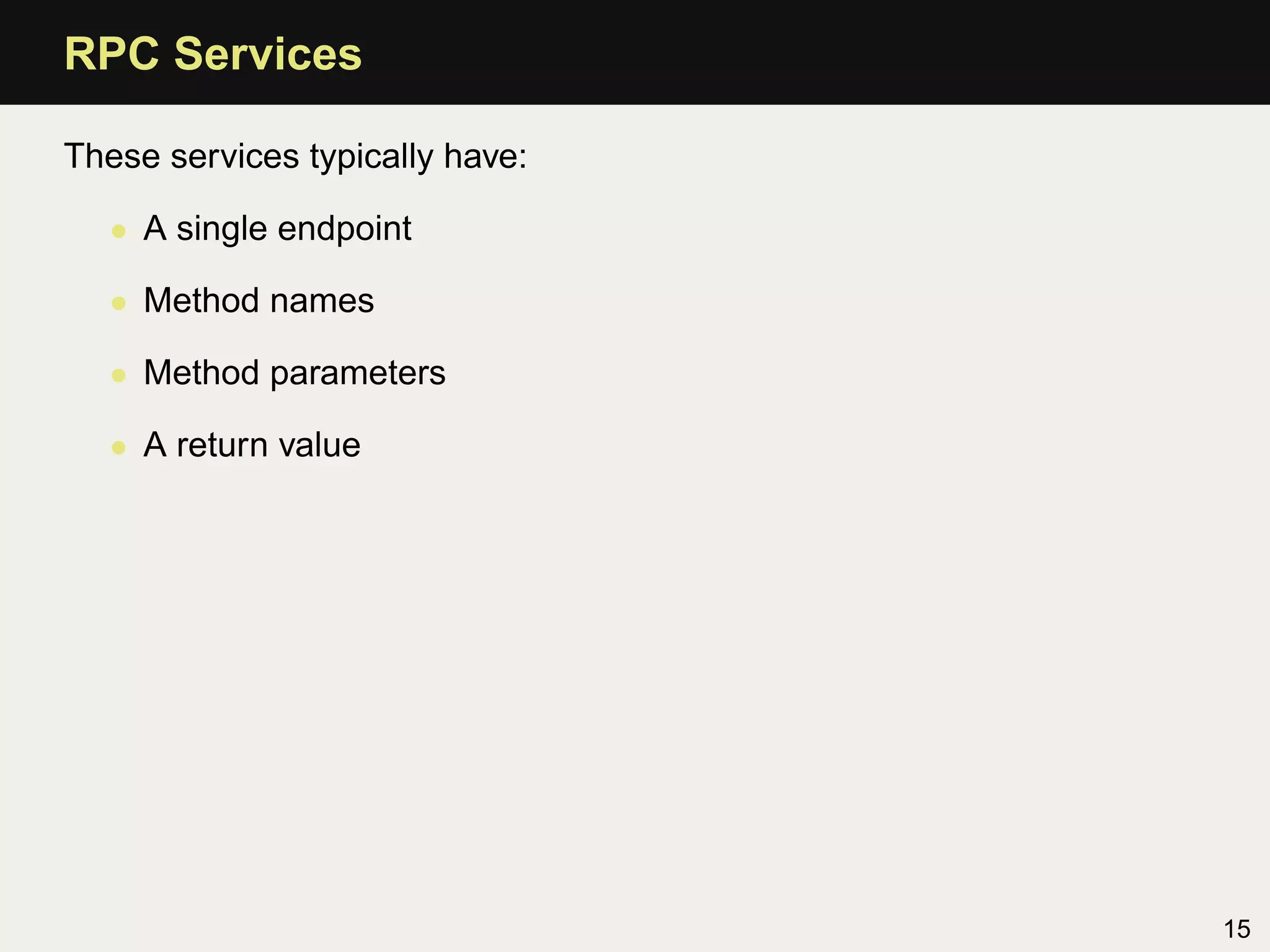Viewport: 1270px width, 952px height.
Task: Click the word "return" in the last bullet
Action: 223,446
